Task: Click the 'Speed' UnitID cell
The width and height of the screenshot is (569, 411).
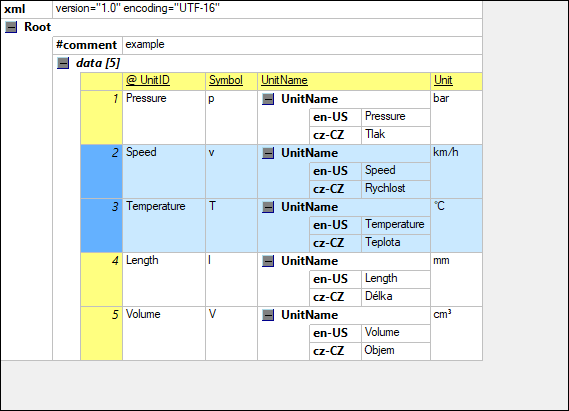Action: 164,172
